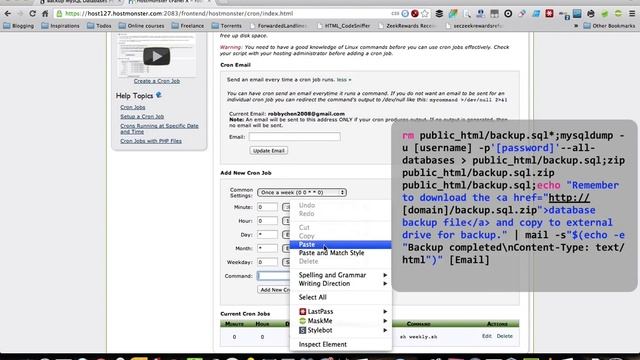The width and height of the screenshot is (640, 360).
Task: Focus the Month input field
Action: coord(267,248)
